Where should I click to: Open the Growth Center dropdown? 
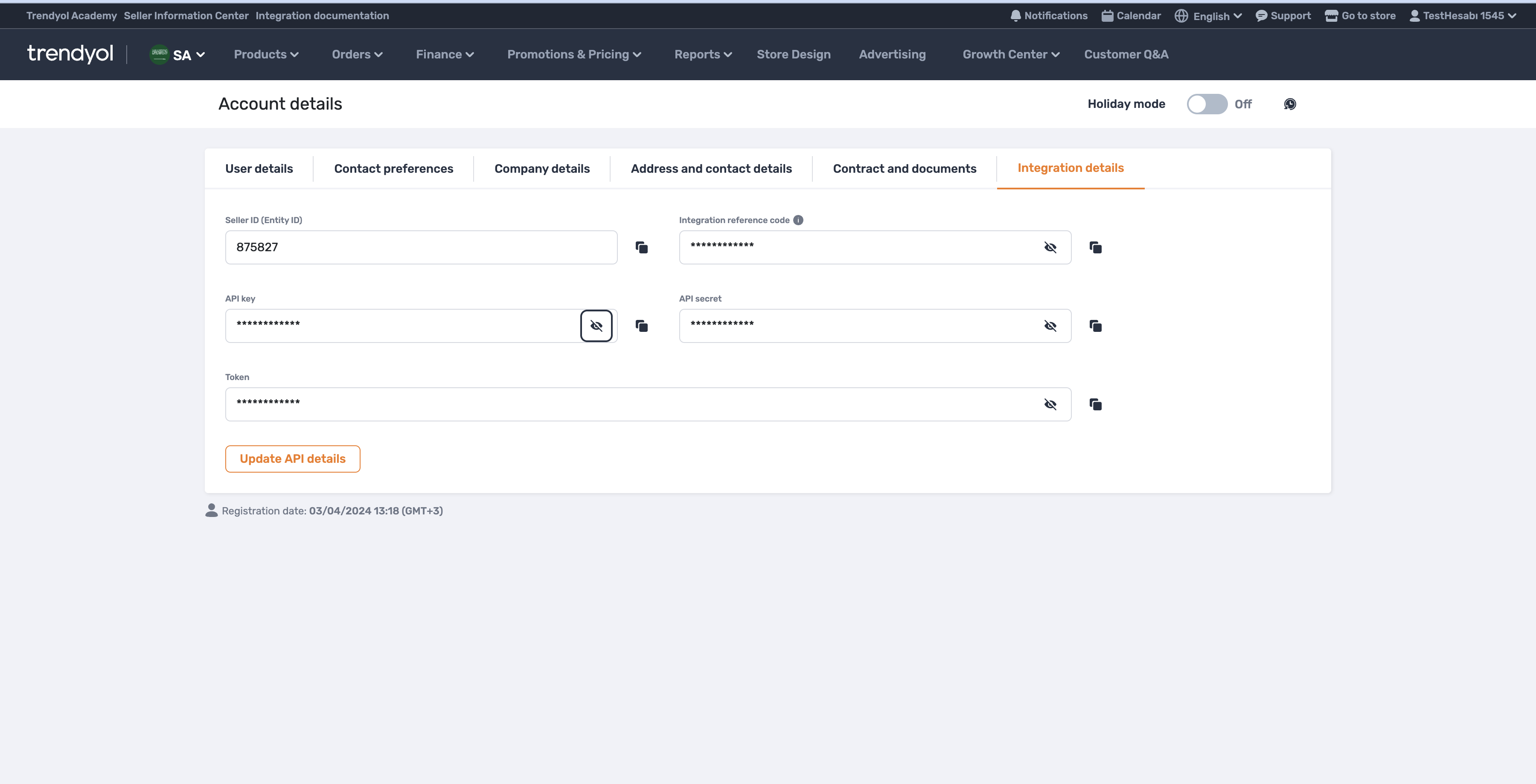point(1011,54)
